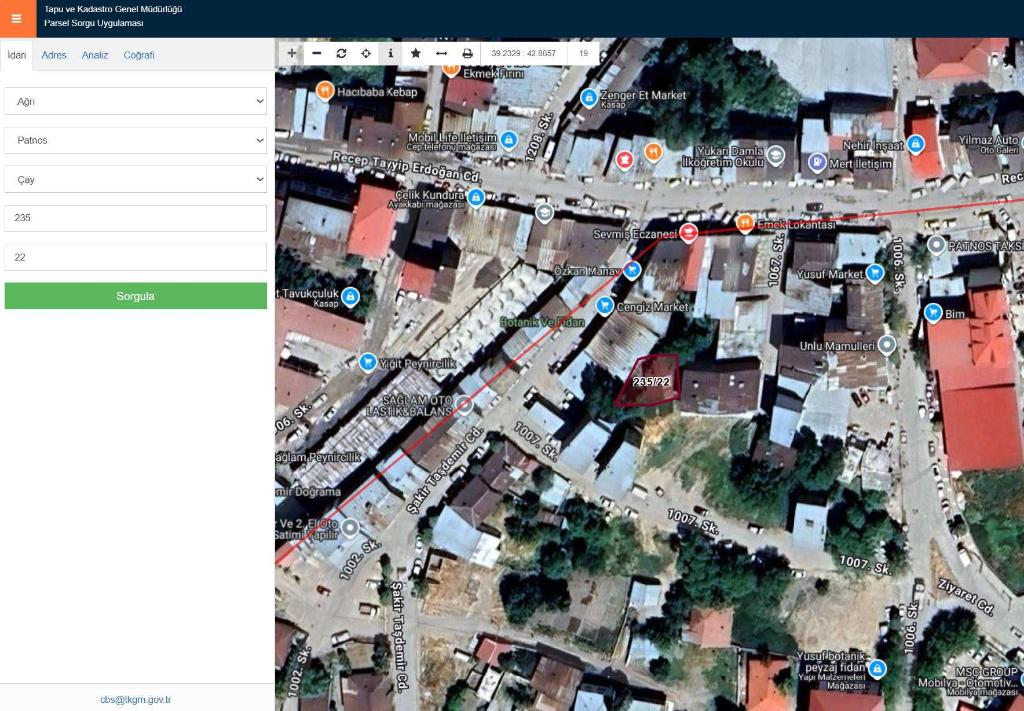1024x711 pixels.
Task: Click Bim store marker
Action: coord(933,312)
